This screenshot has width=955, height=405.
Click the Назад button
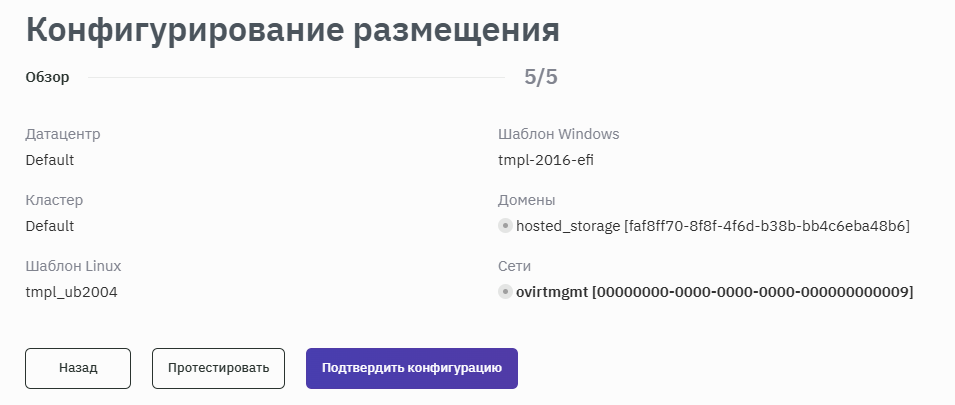[x=78, y=368]
